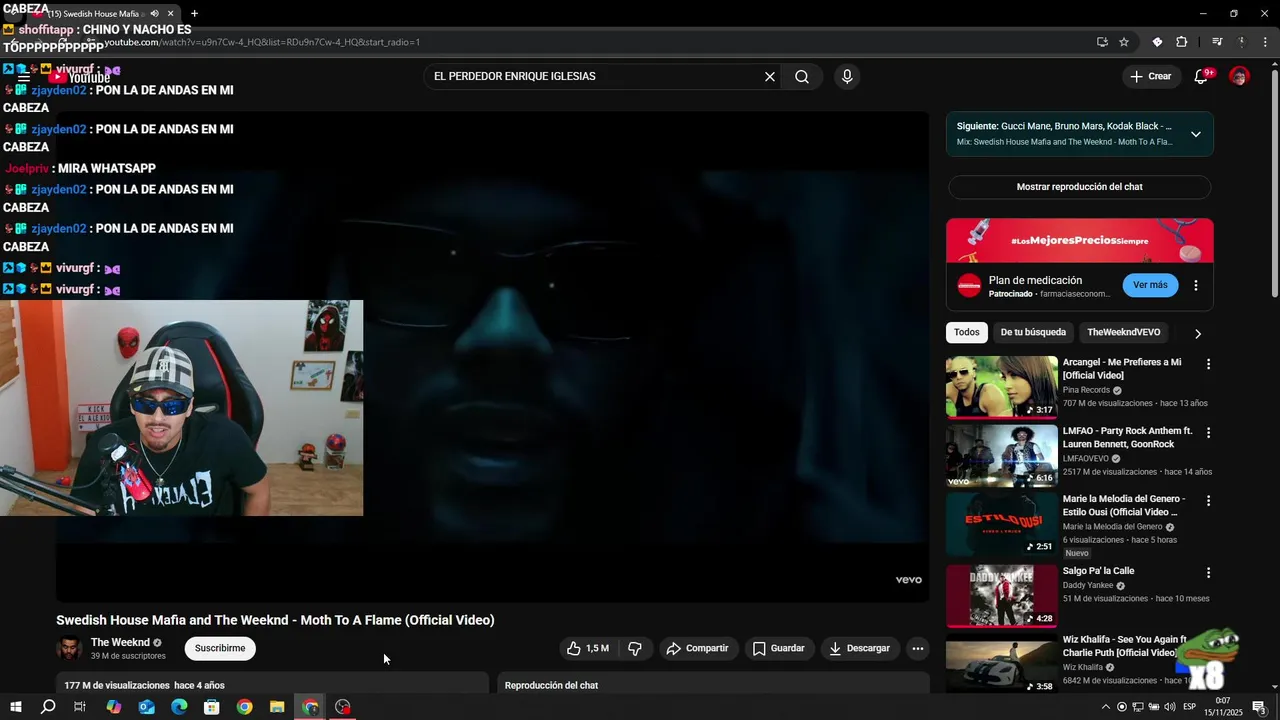Dislike the video with thumbs-down icon

pos(635,649)
